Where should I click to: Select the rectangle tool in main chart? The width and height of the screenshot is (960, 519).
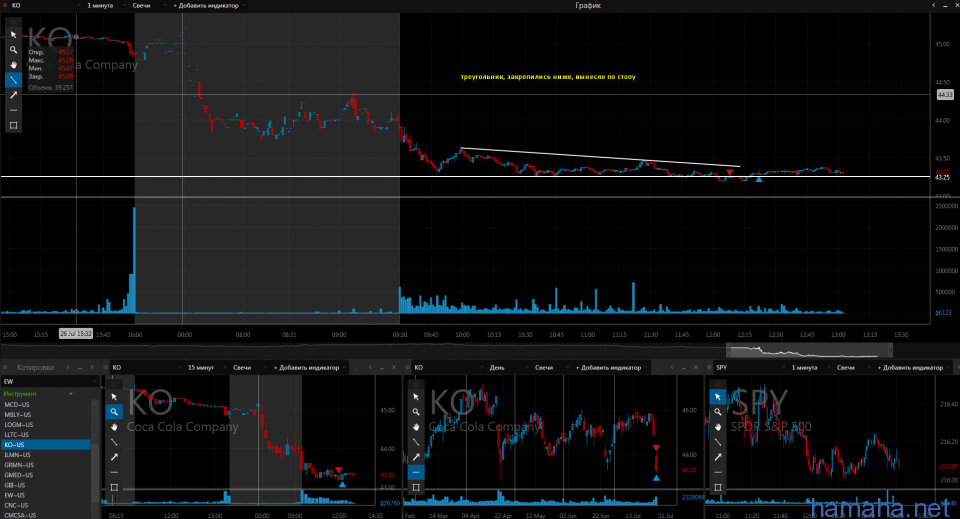(x=13, y=125)
